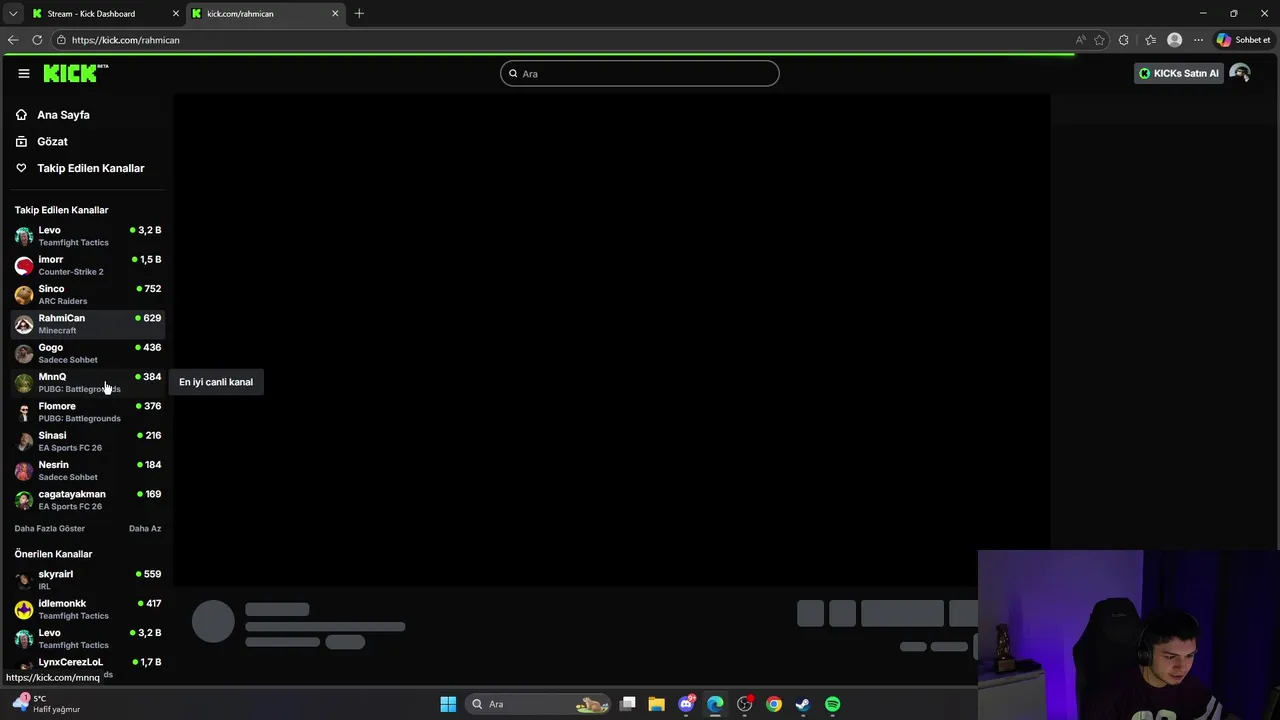Open Flomore PUBG channel
The image size is (1280, 720).
tap(88, 411)
